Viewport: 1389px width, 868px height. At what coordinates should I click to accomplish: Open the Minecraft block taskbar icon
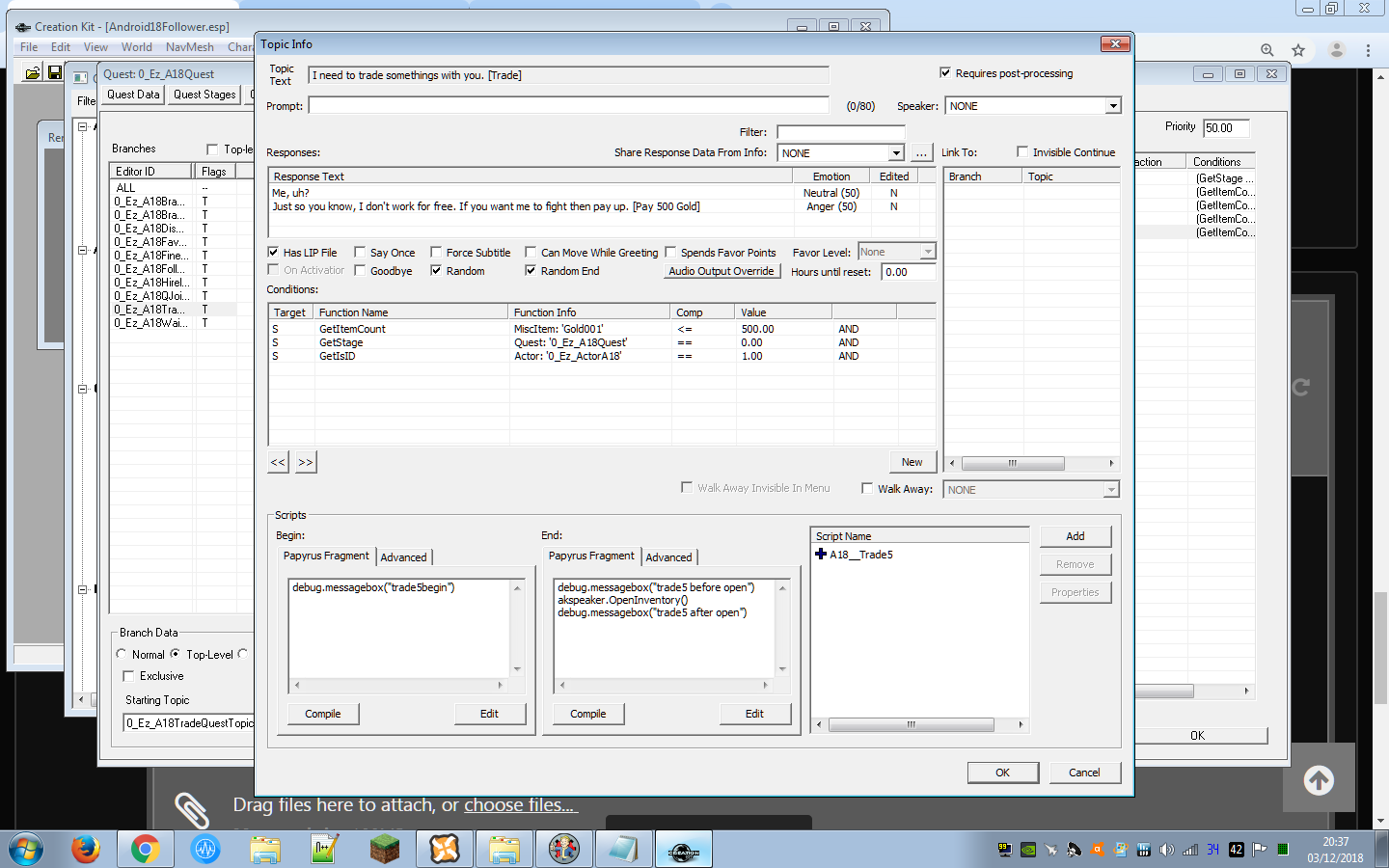tap(384, 850)
